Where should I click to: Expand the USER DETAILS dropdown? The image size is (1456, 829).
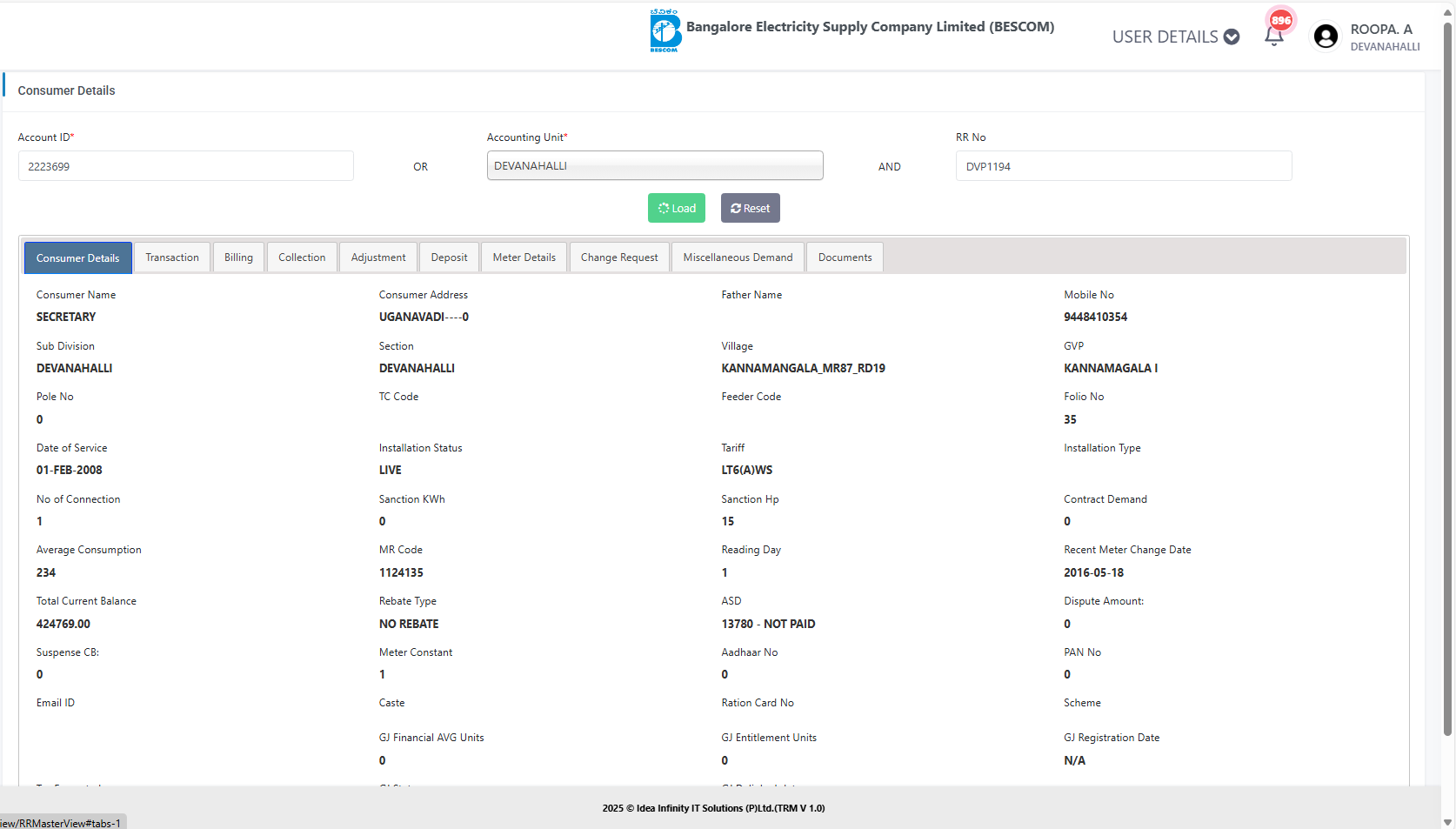click(x=1176, y=37)
